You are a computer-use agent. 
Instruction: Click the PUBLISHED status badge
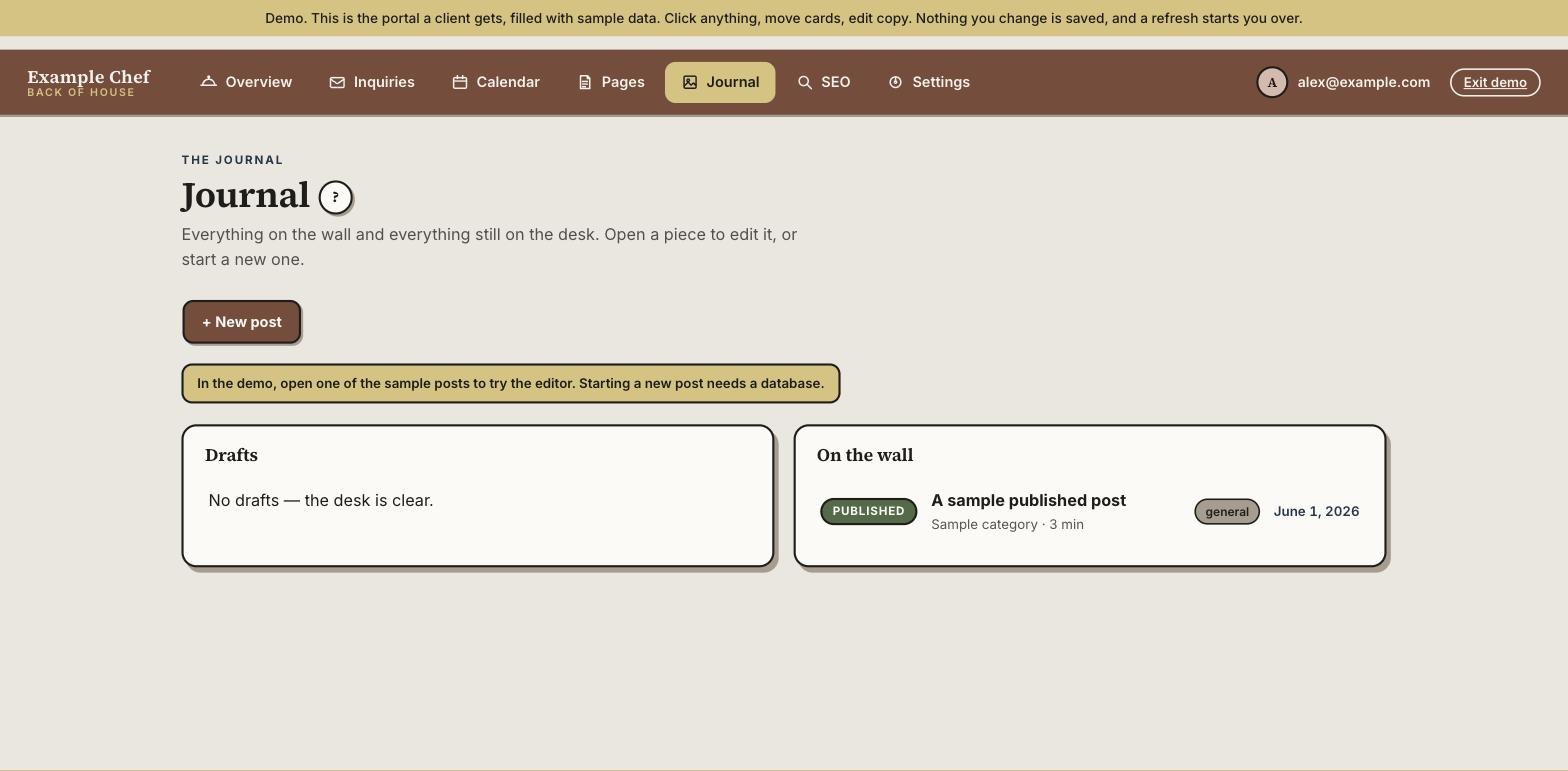coord(868,511)
